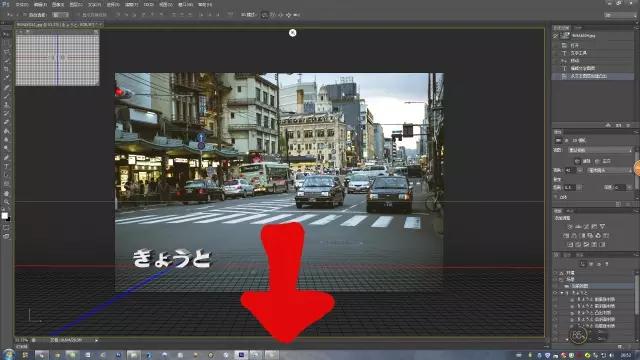Select the Lasso tool

pos(7,53)
